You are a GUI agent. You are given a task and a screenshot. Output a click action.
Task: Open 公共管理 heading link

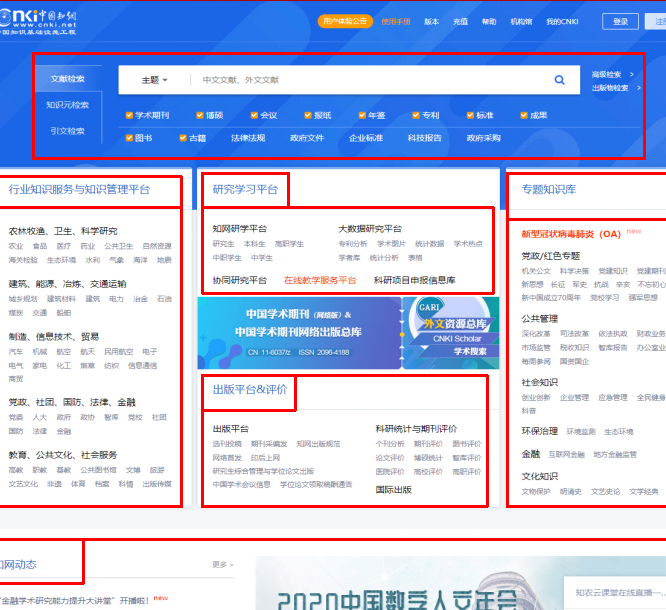point(539,319)
